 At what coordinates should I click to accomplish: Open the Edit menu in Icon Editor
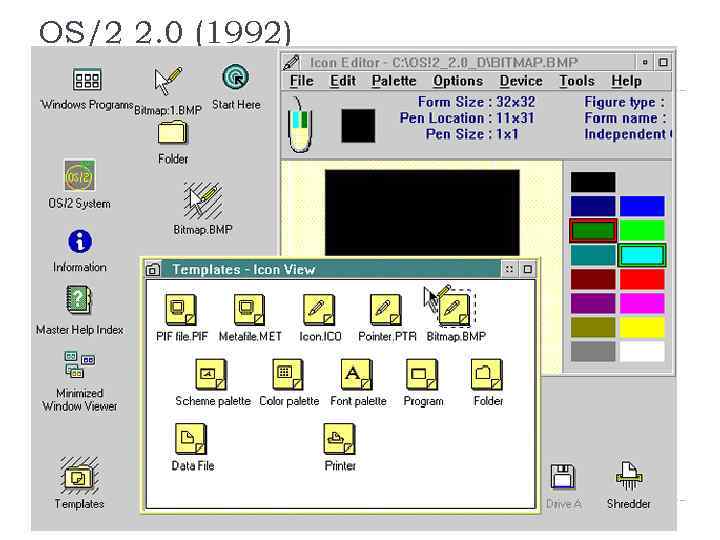pos(343,81)
